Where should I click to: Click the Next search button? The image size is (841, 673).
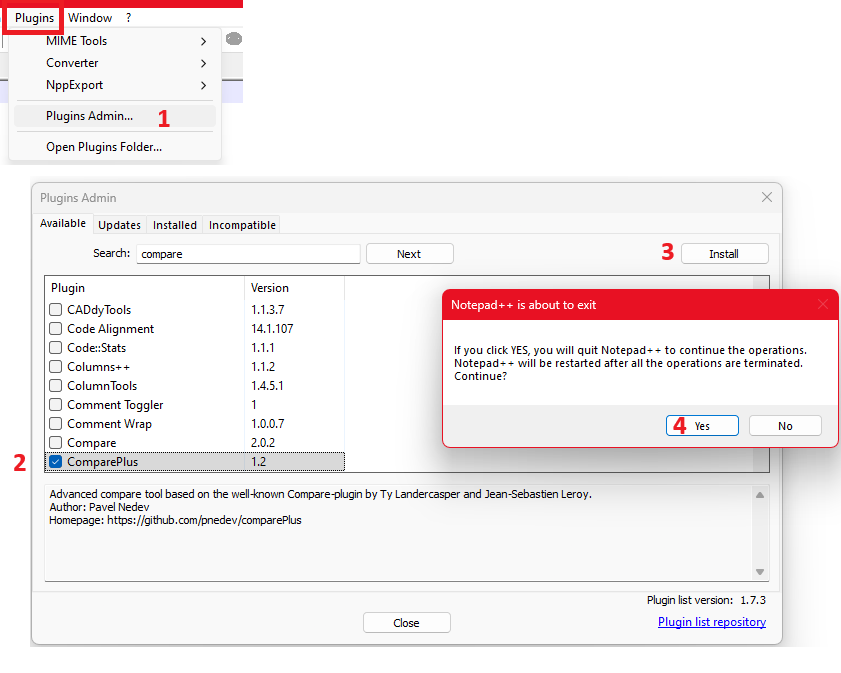[x=410, y=254]
